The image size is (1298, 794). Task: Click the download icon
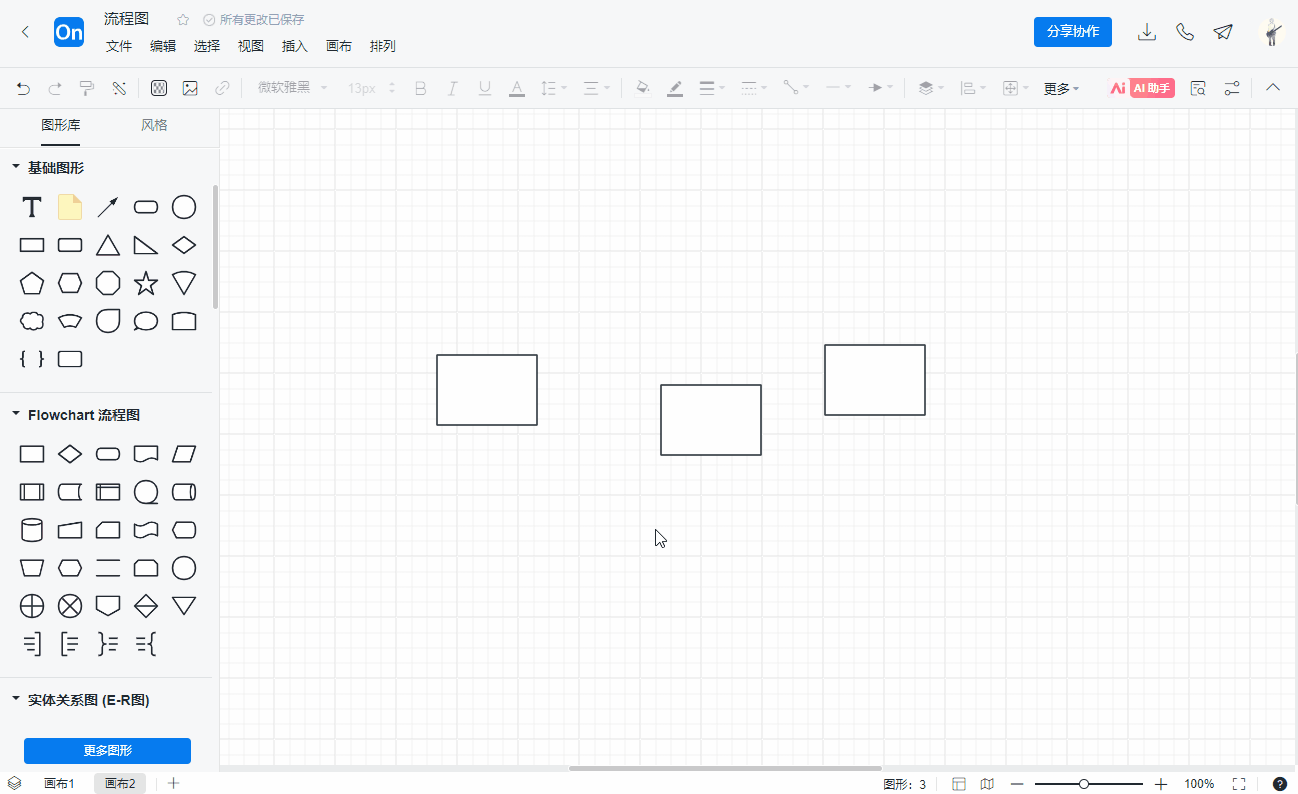tap(1147, 32)
